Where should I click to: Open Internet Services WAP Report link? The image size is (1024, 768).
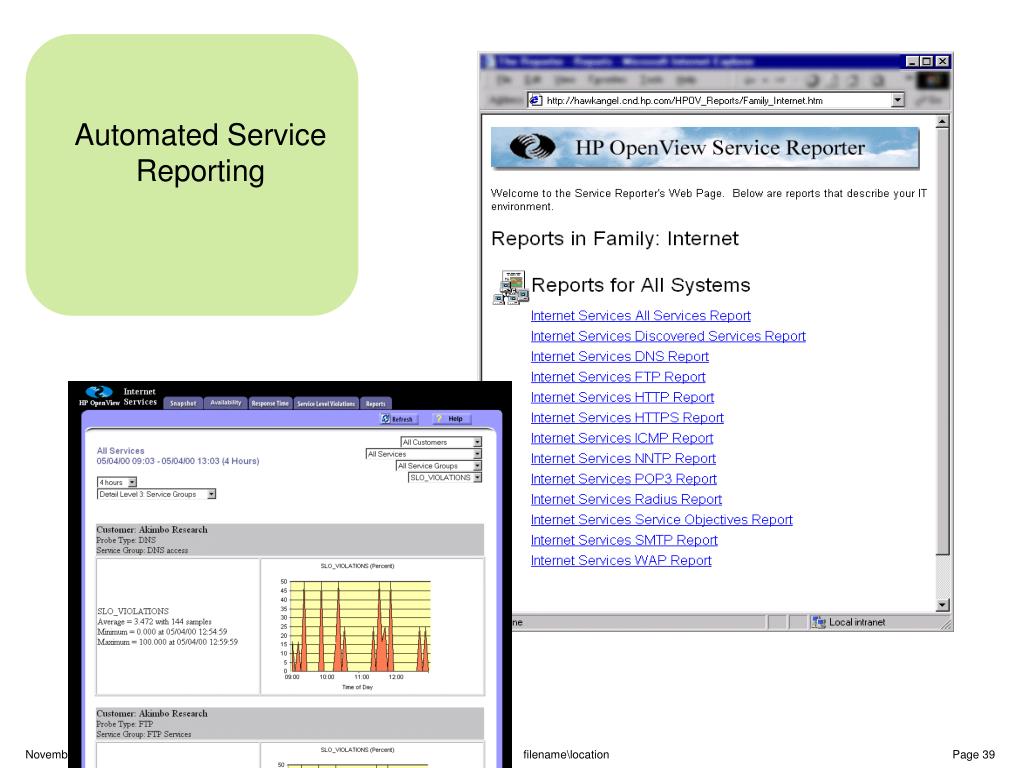coord(621,560)
